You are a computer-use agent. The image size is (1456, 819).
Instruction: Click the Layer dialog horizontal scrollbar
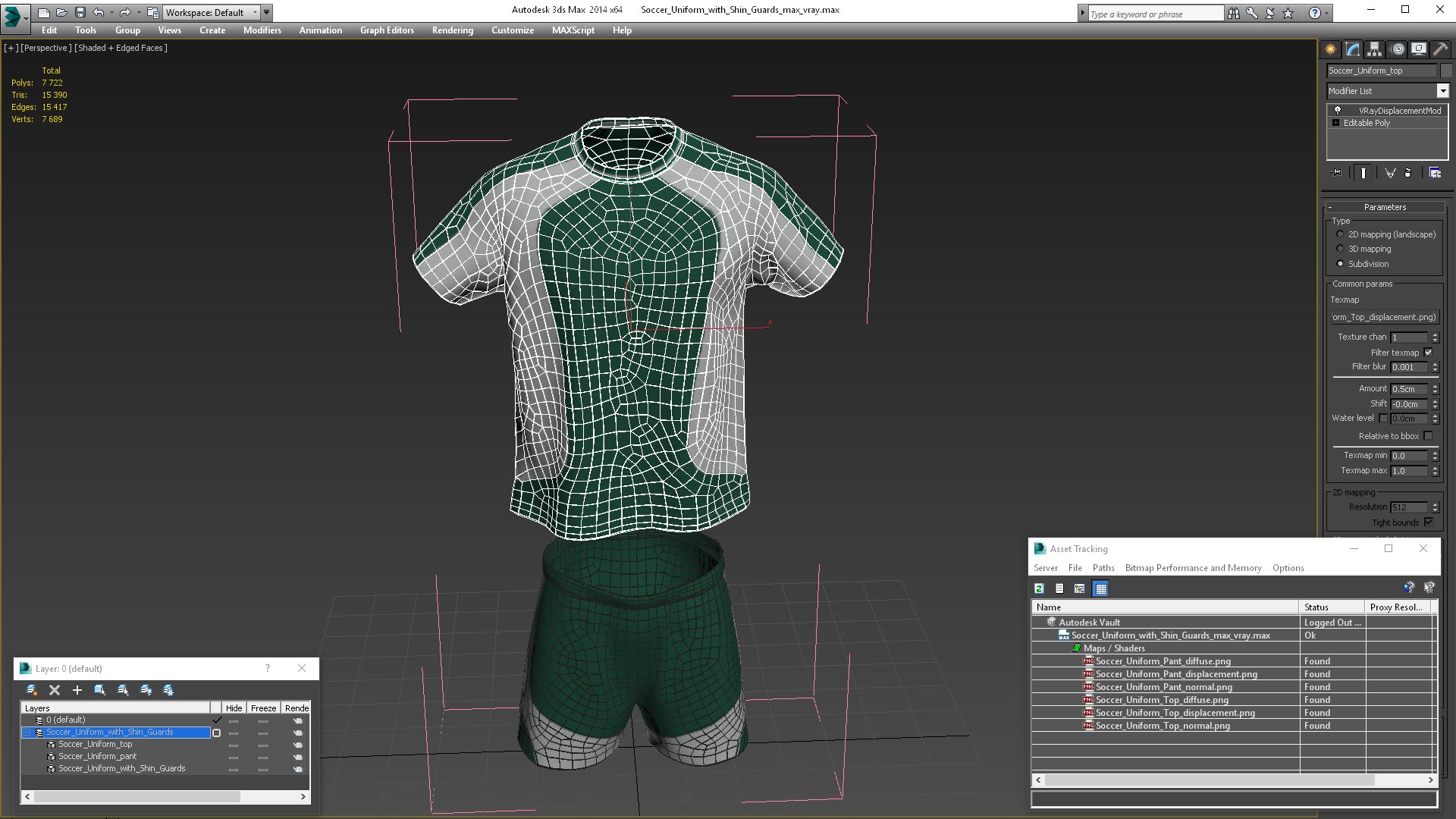(x=165, y=797)
